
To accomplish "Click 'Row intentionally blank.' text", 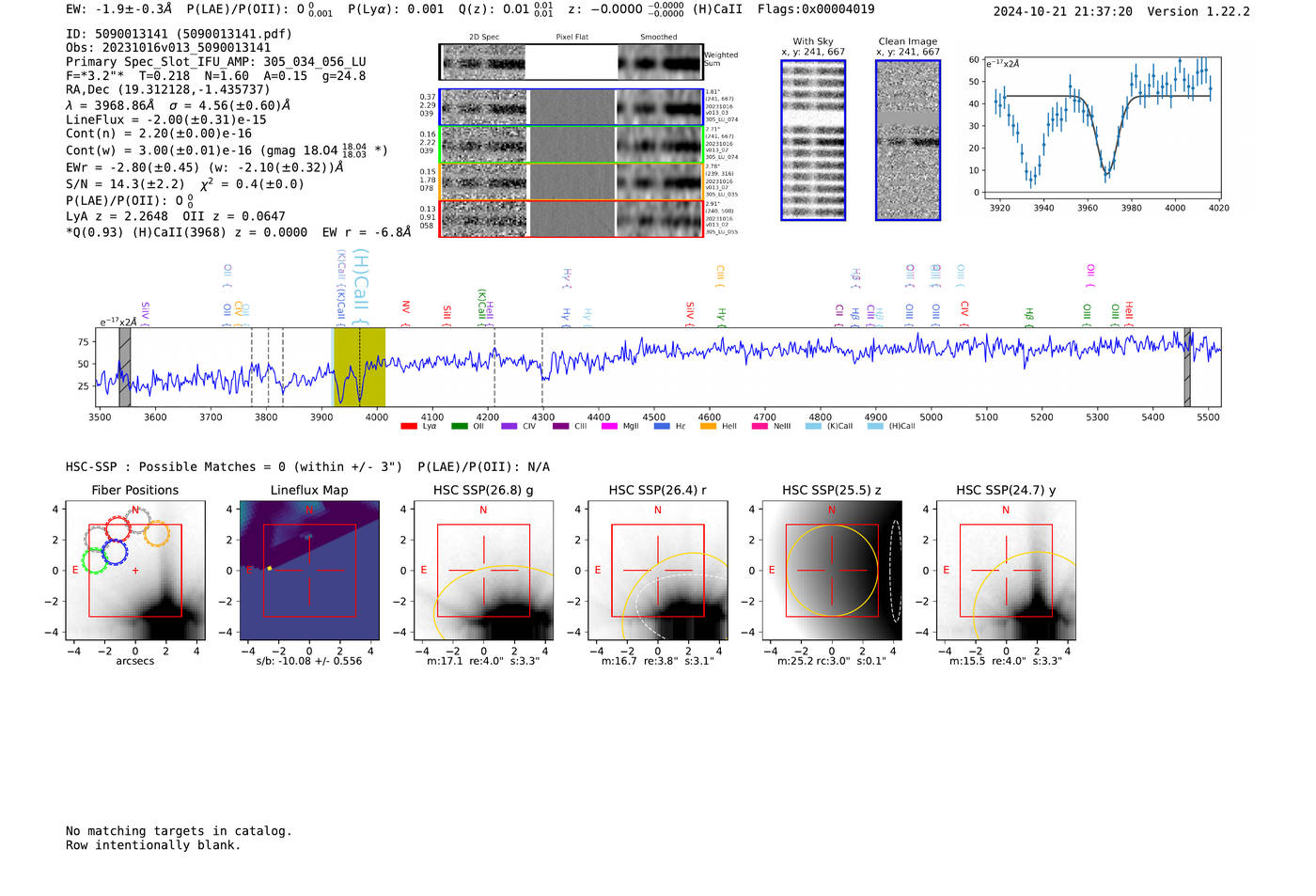I will [x=153, y=845].
